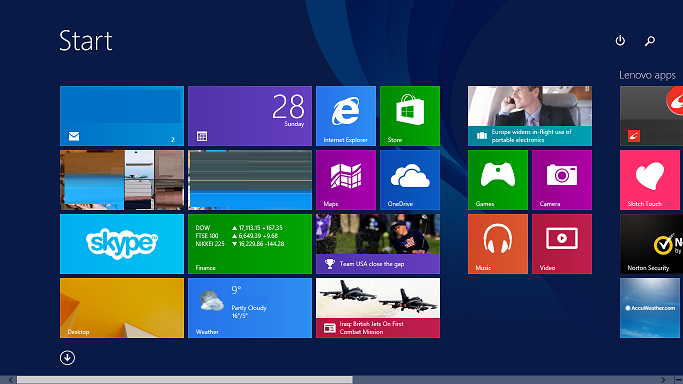The image size is (683, 384).
Task: Open the Desktop tile
Action: (122, 308)
